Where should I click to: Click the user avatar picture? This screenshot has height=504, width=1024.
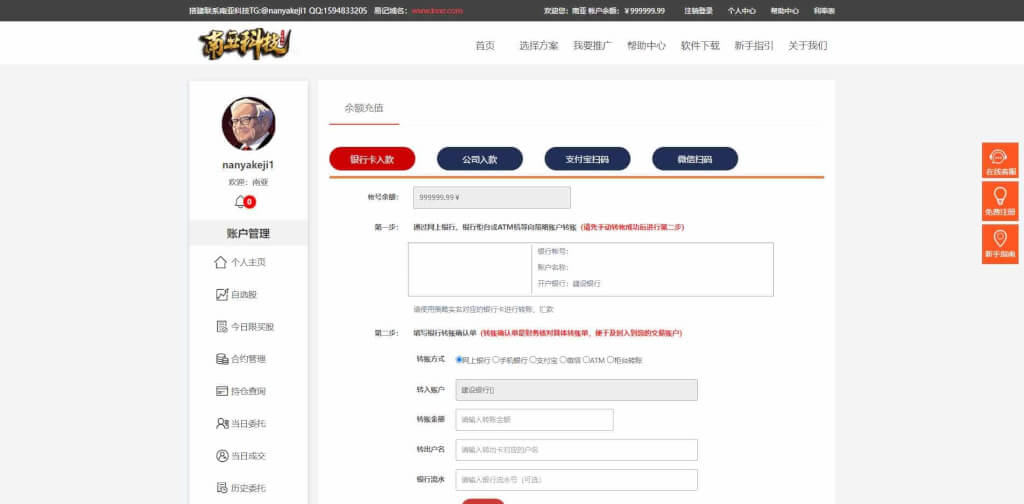(248, 124)
